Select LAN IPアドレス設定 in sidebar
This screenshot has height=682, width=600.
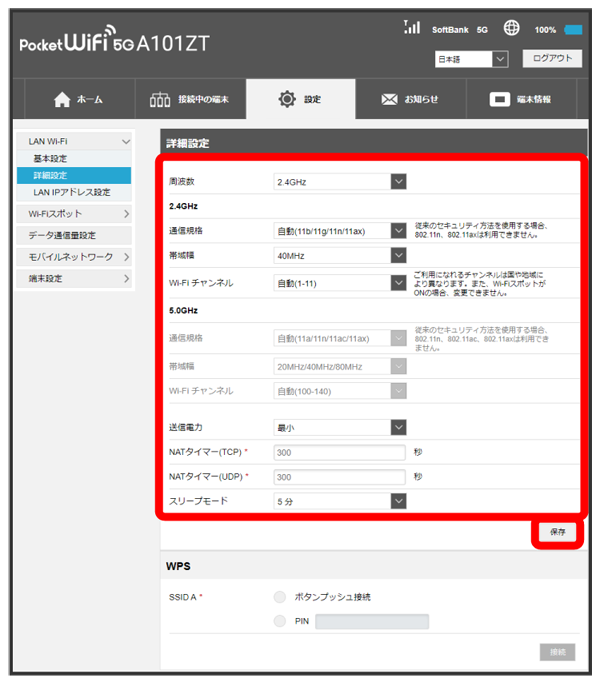pos(72,192)
